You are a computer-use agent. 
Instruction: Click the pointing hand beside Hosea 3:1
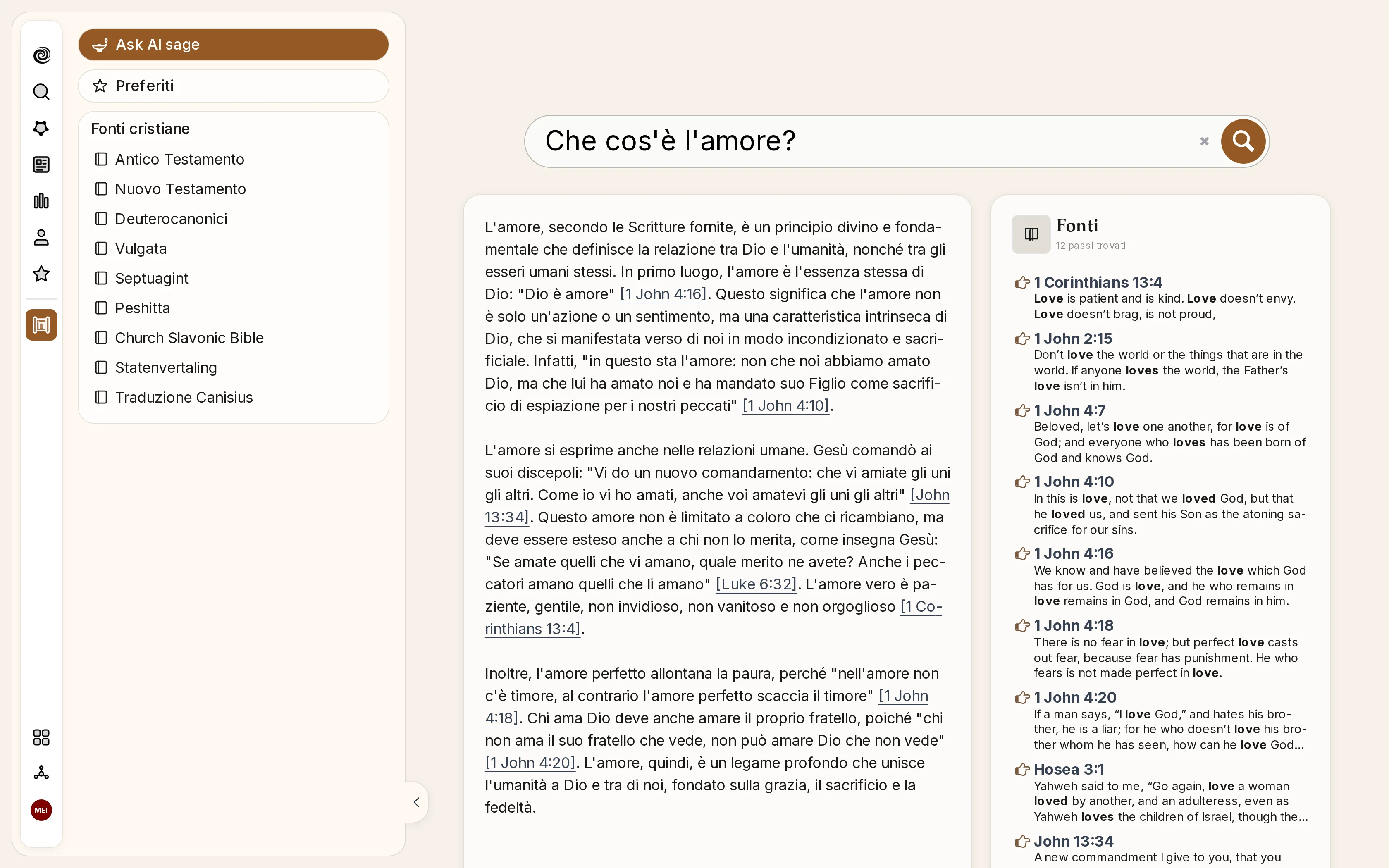(x=1022, y=769)
